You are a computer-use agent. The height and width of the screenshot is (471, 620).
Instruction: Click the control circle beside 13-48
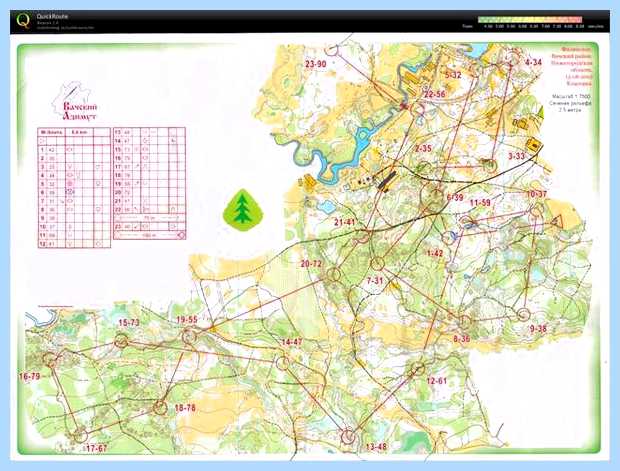tap(348, 436)
